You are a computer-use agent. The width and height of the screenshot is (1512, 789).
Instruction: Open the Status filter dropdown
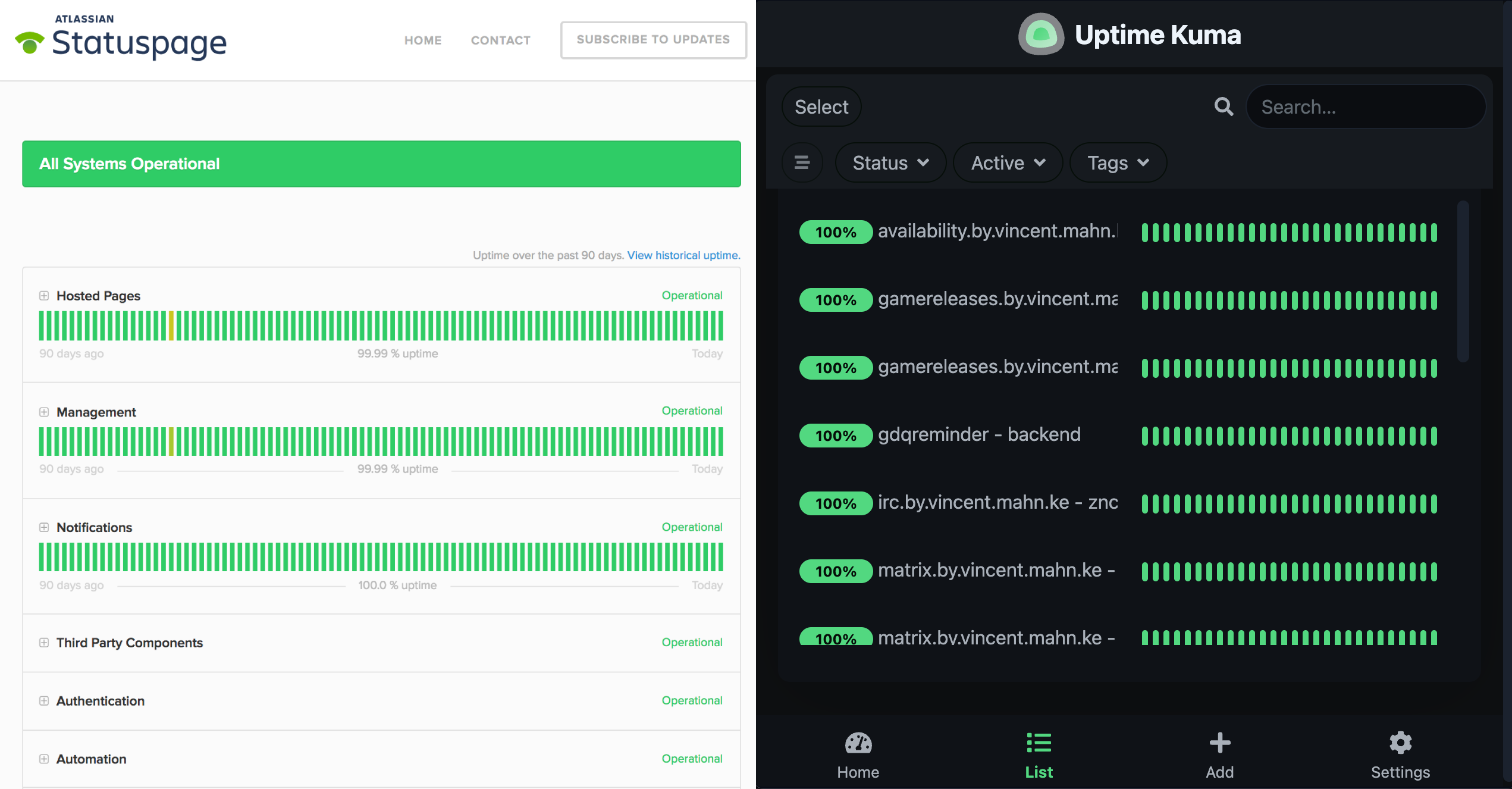pos(890,162)
